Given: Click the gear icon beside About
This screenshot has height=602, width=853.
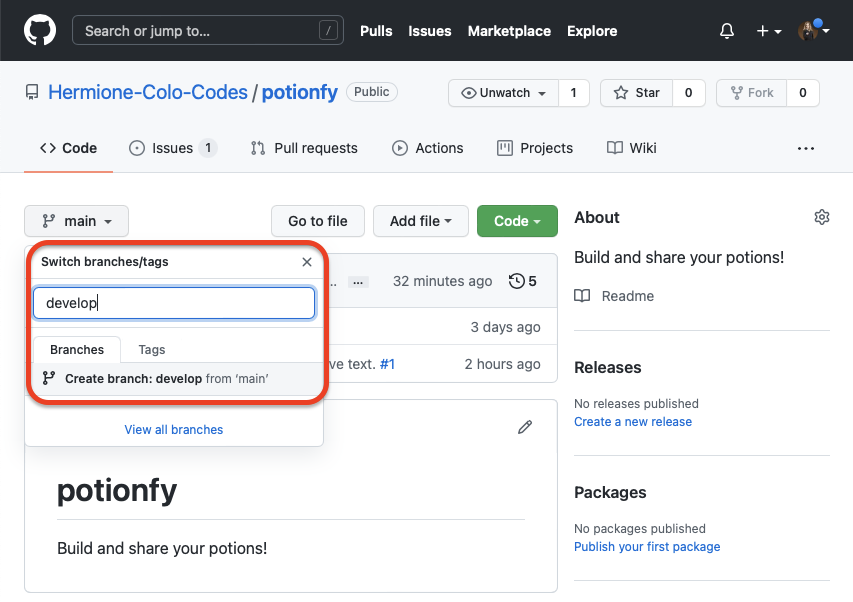Looking at the screenshot, I should [x=822, y=217].
